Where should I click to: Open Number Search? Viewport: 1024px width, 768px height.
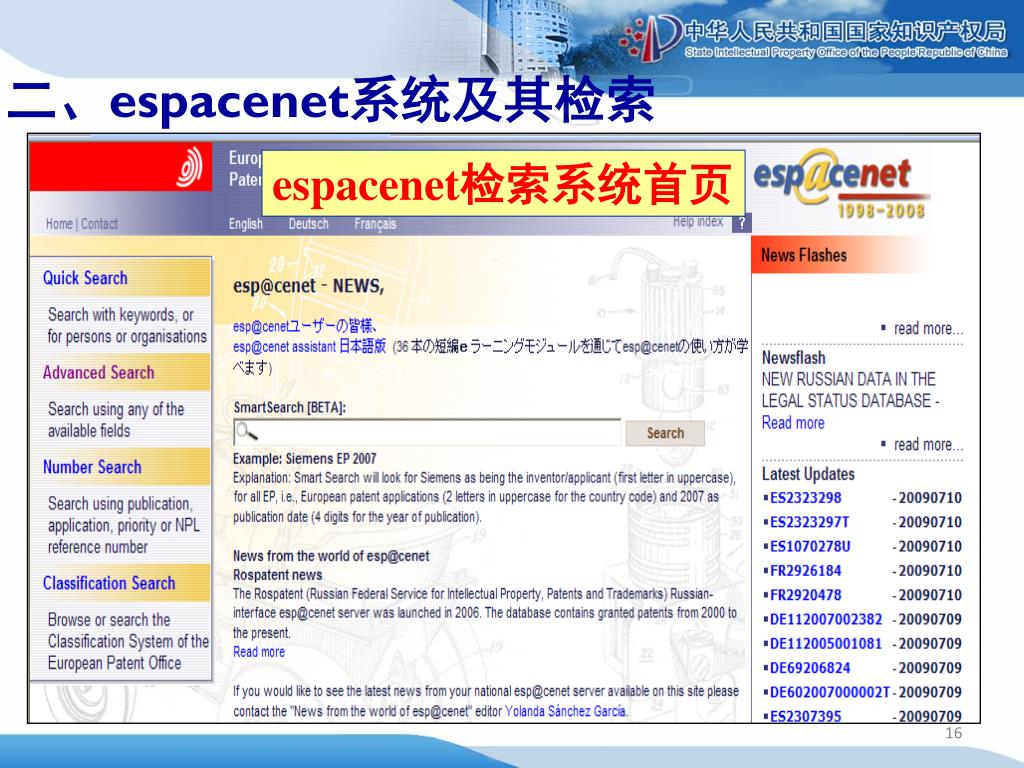(x=92, y=467)
